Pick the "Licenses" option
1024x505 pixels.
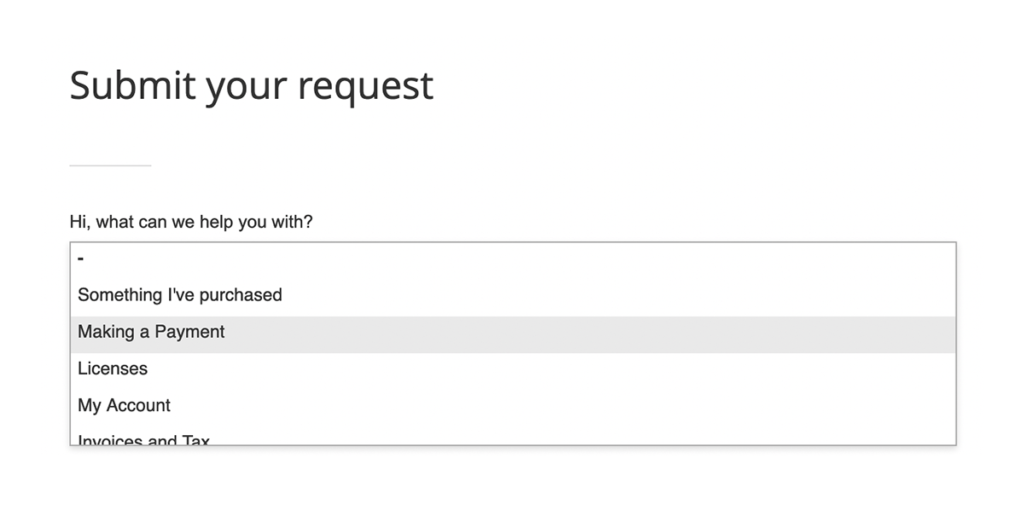coord(513,369)
